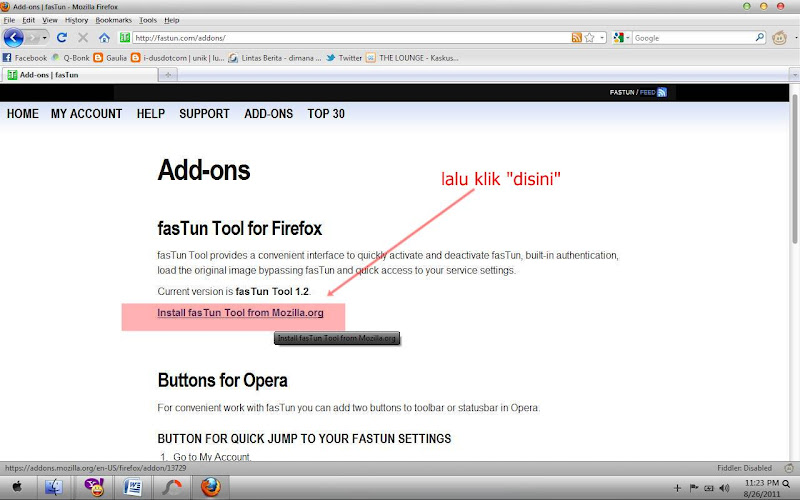Click the Firefox taskbar icon
Image resolution: width=800 pixels, height=500 pixels.
(x=210, y=487)
